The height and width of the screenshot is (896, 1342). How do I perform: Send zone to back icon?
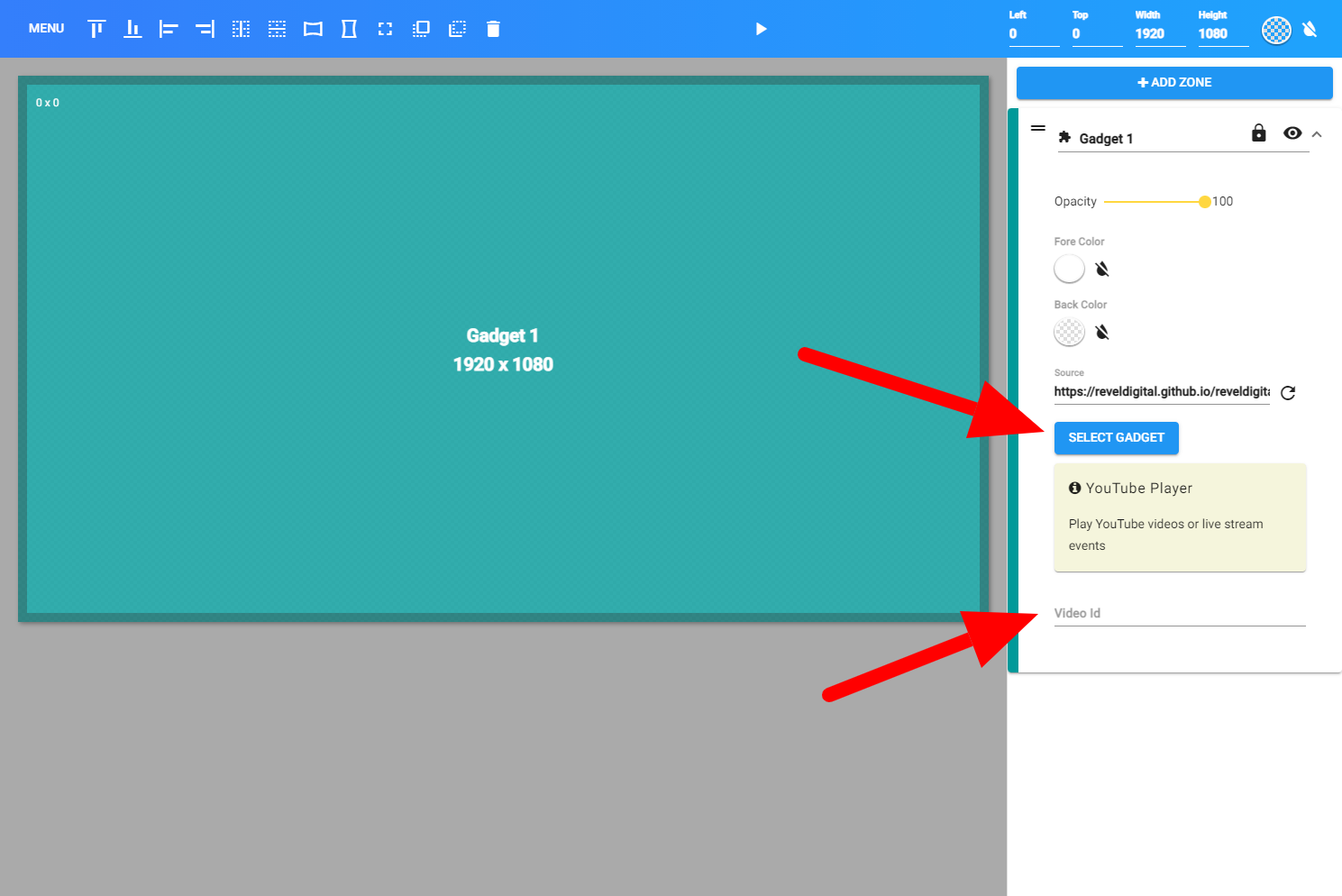[x=457, y=29]
